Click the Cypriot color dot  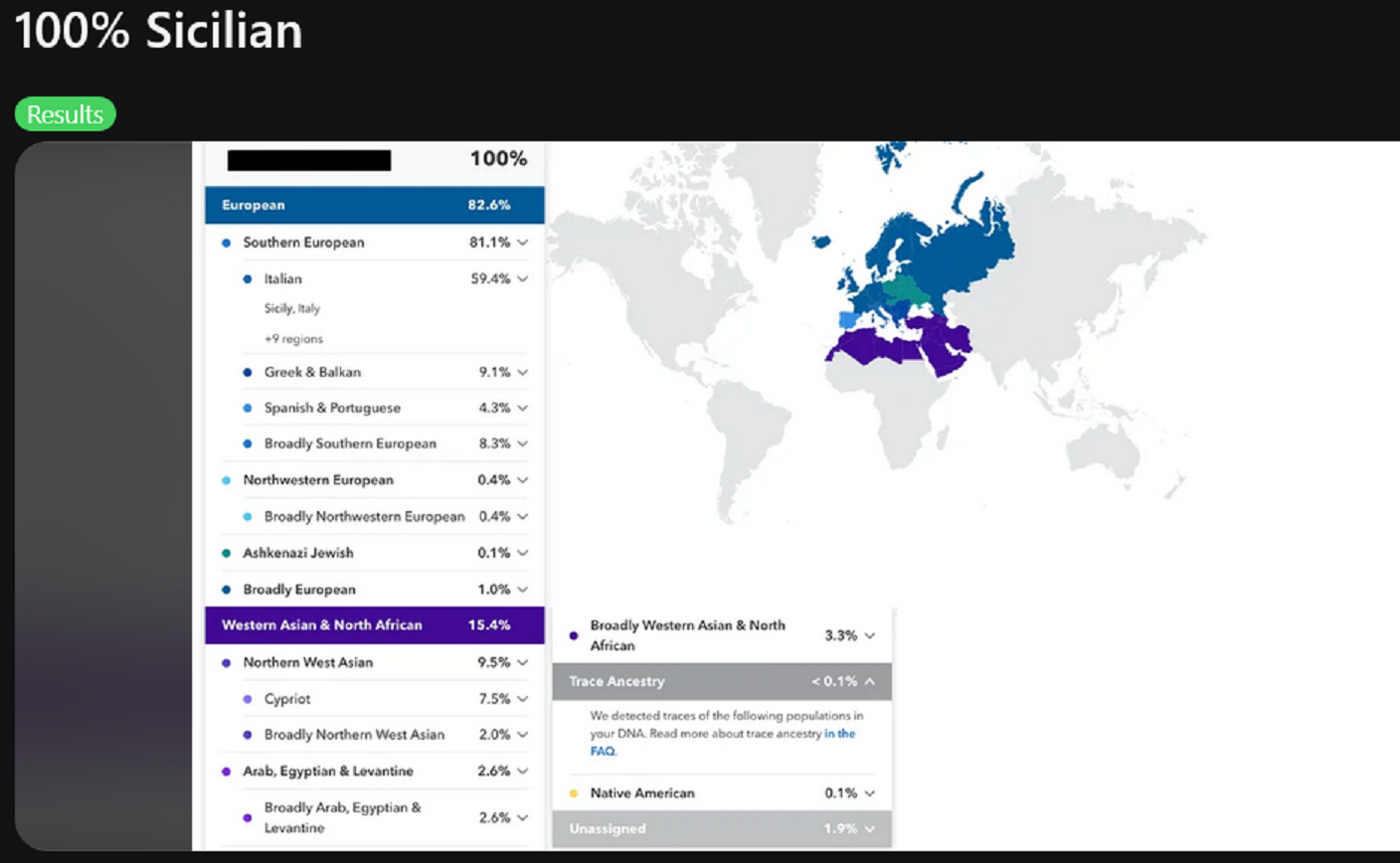(248, 699)
